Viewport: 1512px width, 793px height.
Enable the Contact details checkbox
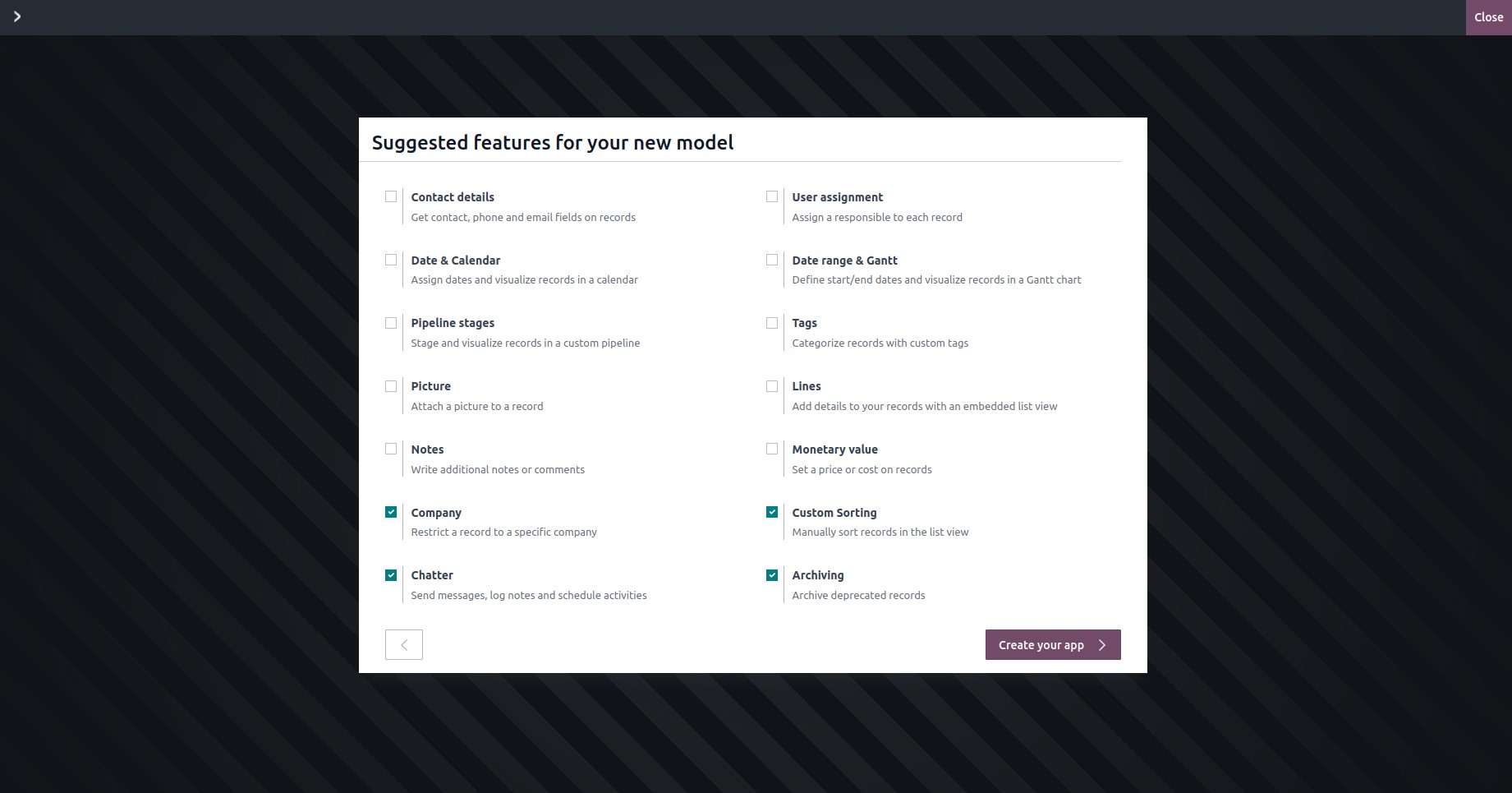pyautogui.click(x=391, y=196)
